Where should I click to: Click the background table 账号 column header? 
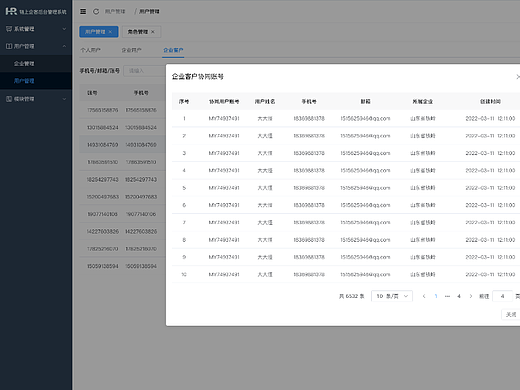(x=92, y=93)
